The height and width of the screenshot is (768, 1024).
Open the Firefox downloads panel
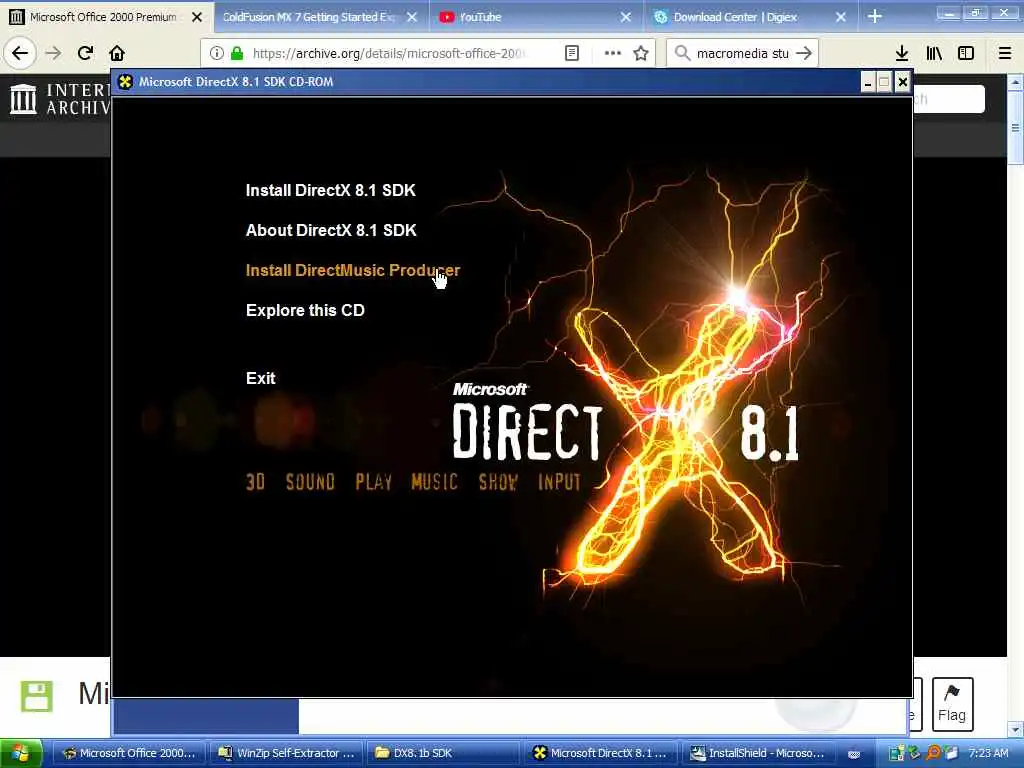pos(902,53)
